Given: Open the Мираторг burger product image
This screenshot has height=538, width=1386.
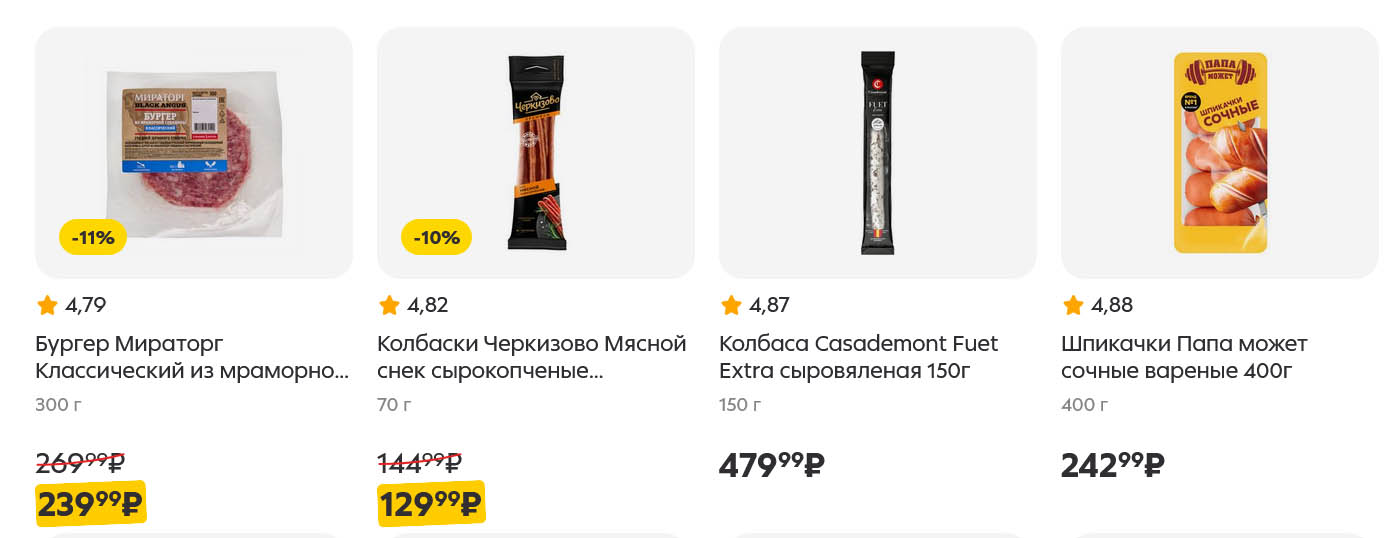Looking at the screenshot, I should (x=194, y=152).
